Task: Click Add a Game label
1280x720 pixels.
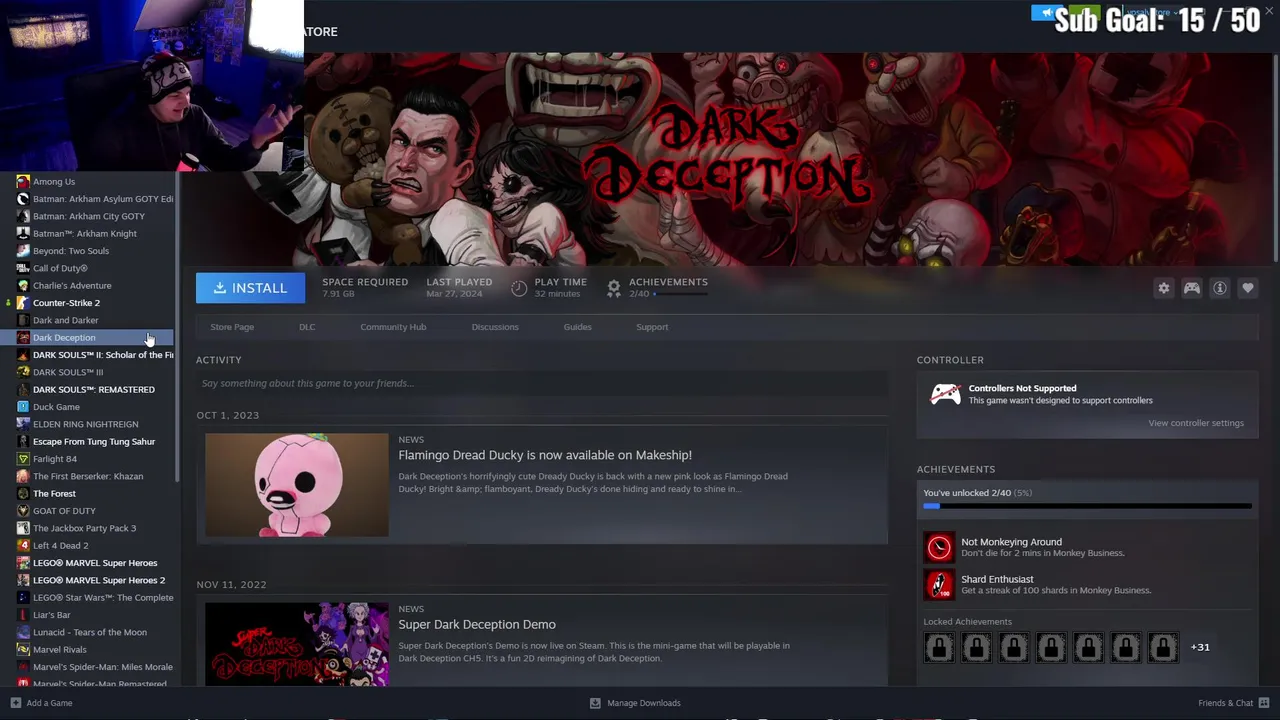Action: tap(49, 703)
